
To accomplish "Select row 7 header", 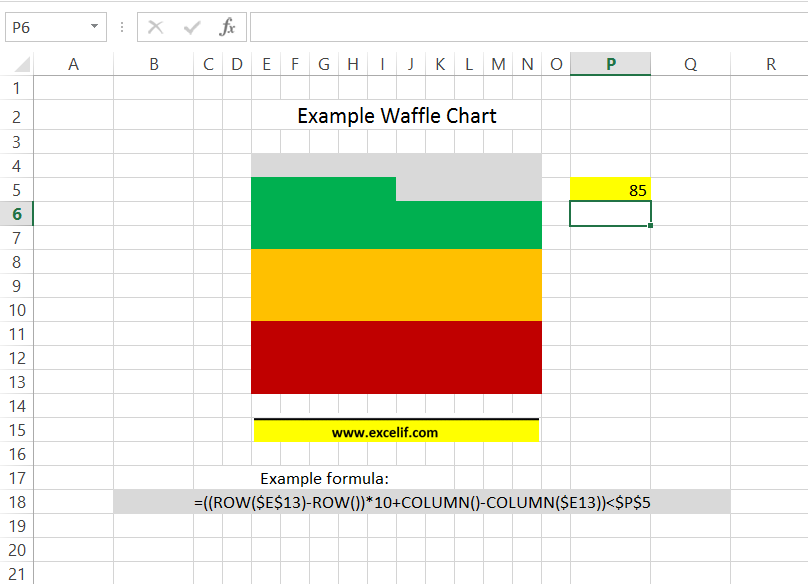I will [x=16, y=238].
